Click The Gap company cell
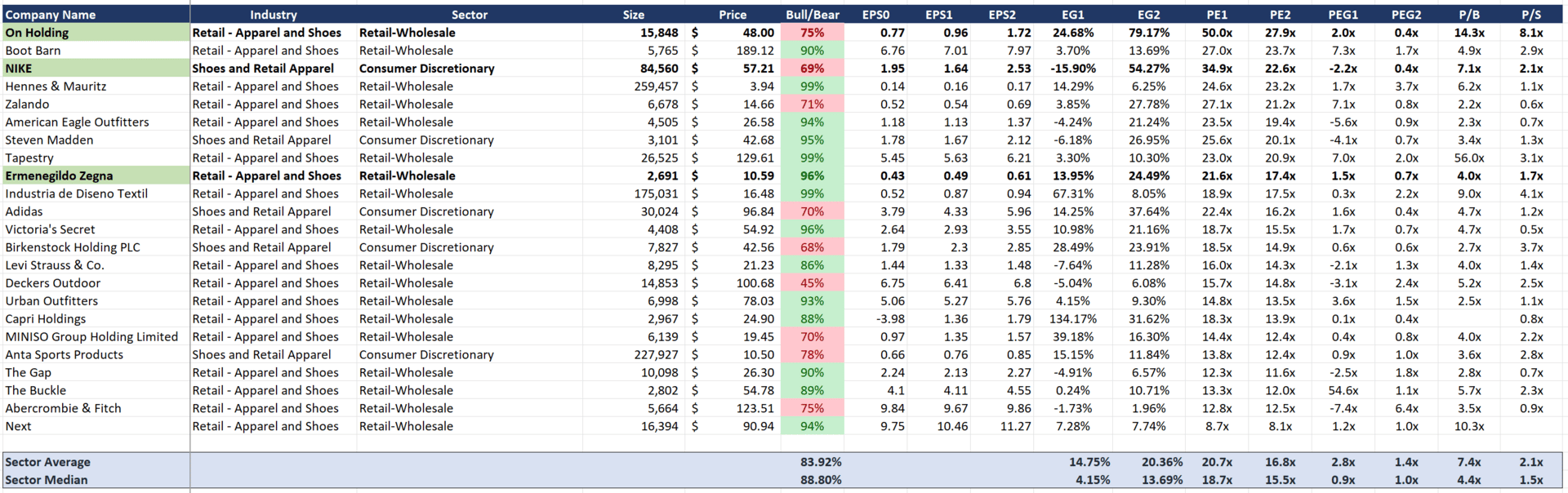 96,373
